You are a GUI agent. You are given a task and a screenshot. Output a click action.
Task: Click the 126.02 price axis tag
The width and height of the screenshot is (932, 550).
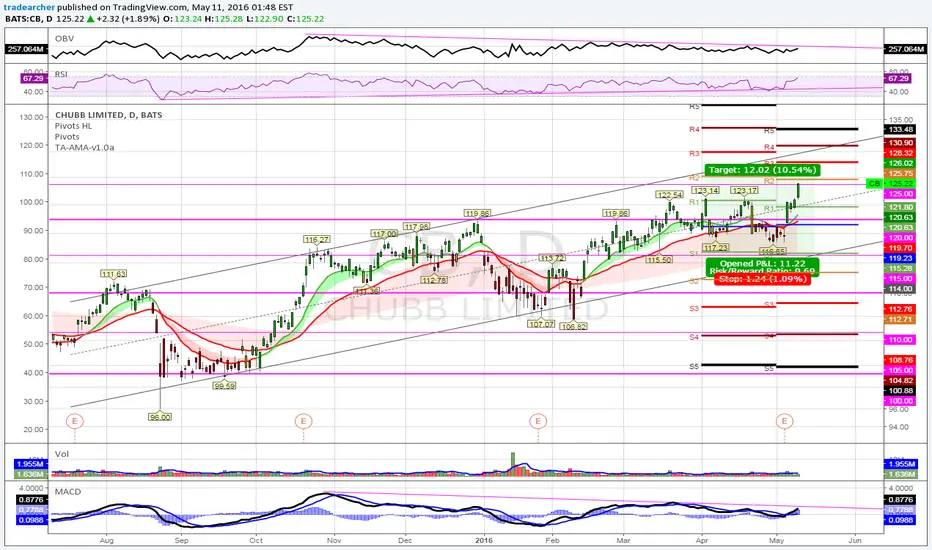point(900,163)
